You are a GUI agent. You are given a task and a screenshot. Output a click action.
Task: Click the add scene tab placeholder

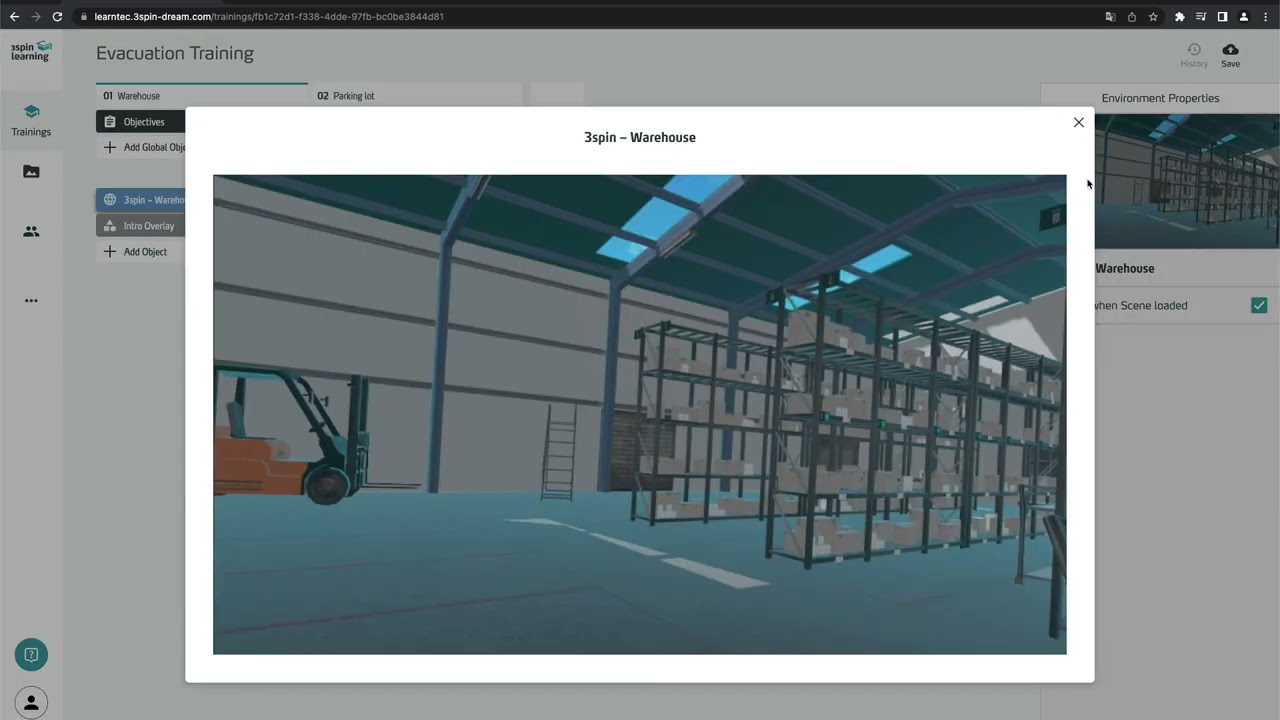pyautogui.click(x=557, y=96)
